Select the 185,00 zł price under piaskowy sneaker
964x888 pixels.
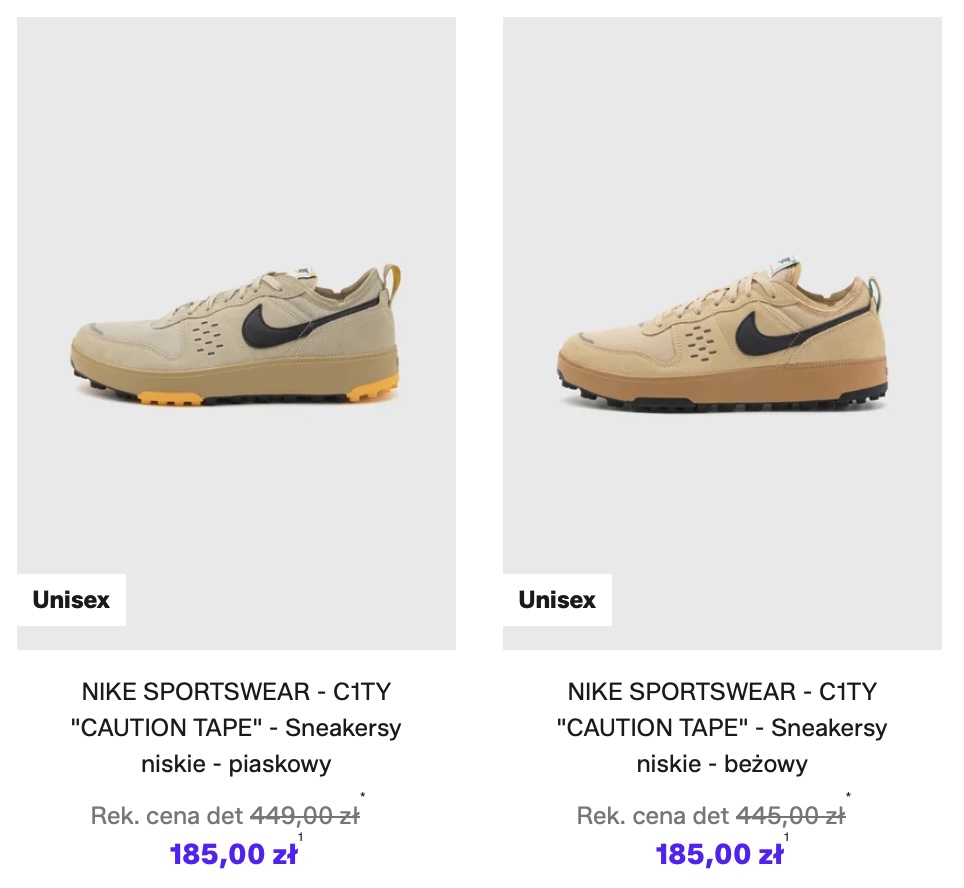click(x=233, y=855)
